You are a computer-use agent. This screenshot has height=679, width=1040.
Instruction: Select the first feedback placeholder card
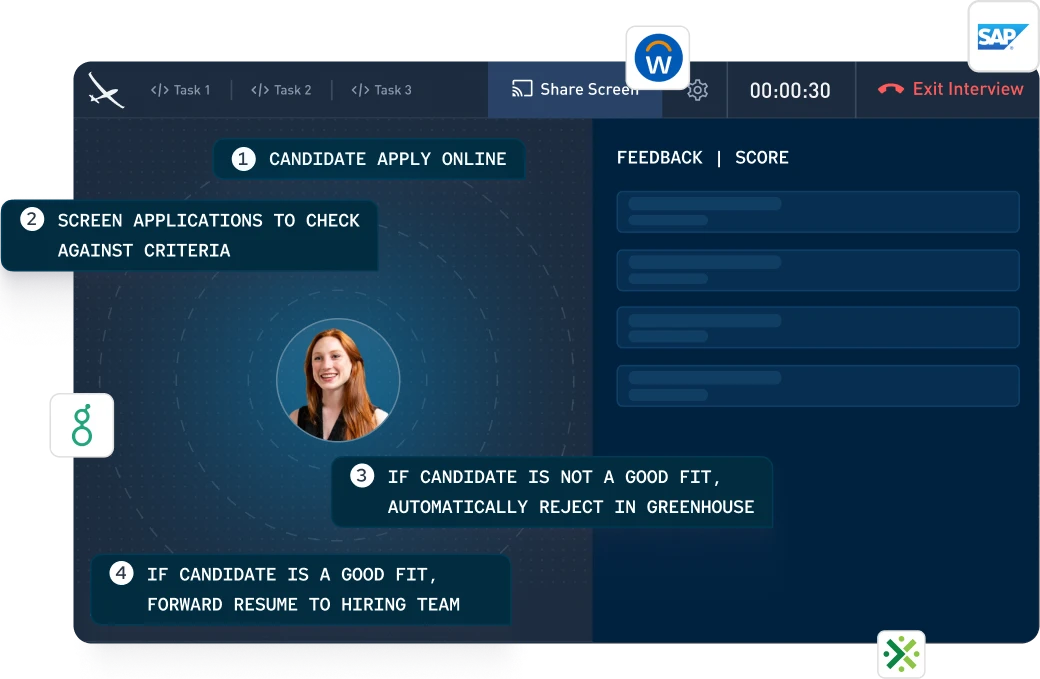tap(817, 212)
